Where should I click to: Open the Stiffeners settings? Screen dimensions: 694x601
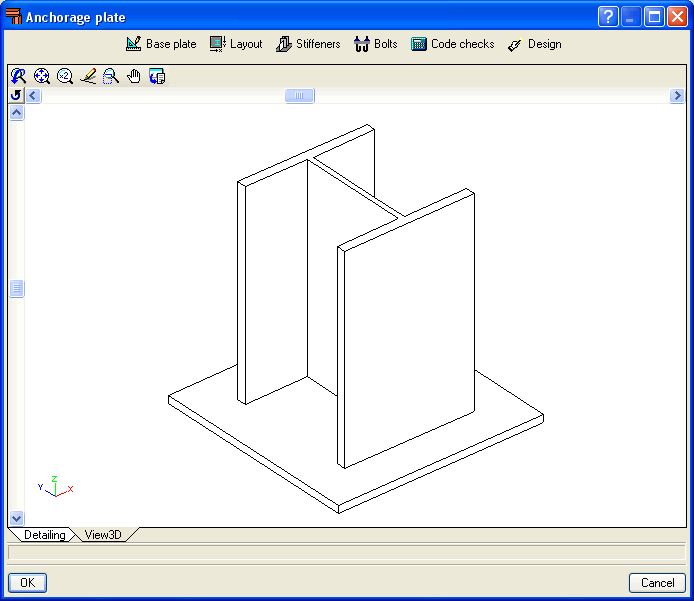coord(308,44)
